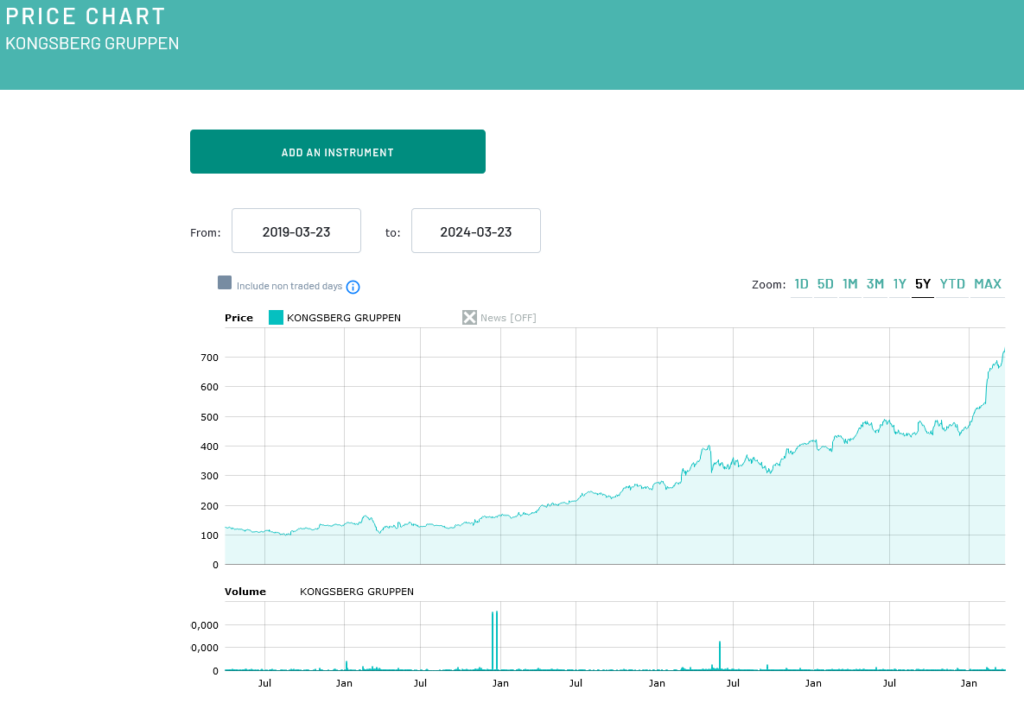This screenshot has height=722, width=1024.
Task: Set zoom range to 1Y
Action: click(x=899, y=284)
